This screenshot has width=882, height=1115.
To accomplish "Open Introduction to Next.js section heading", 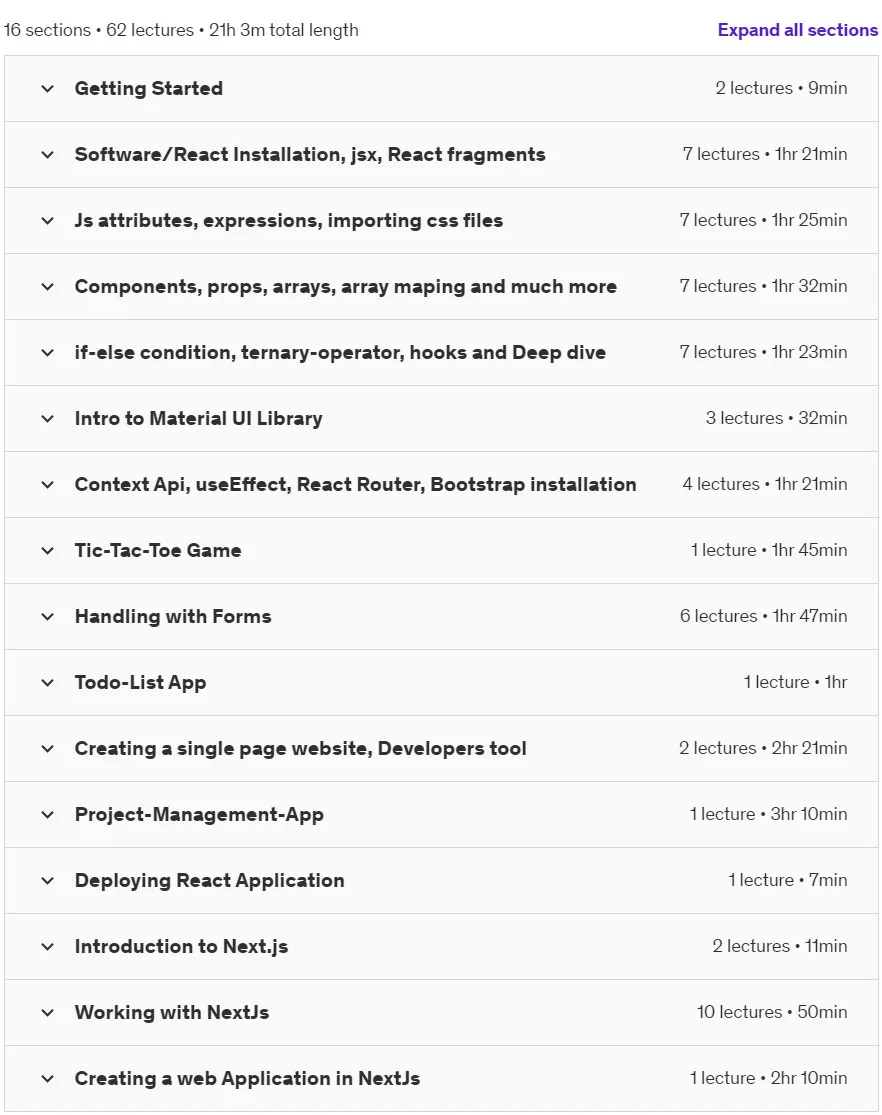I will 181,946.
